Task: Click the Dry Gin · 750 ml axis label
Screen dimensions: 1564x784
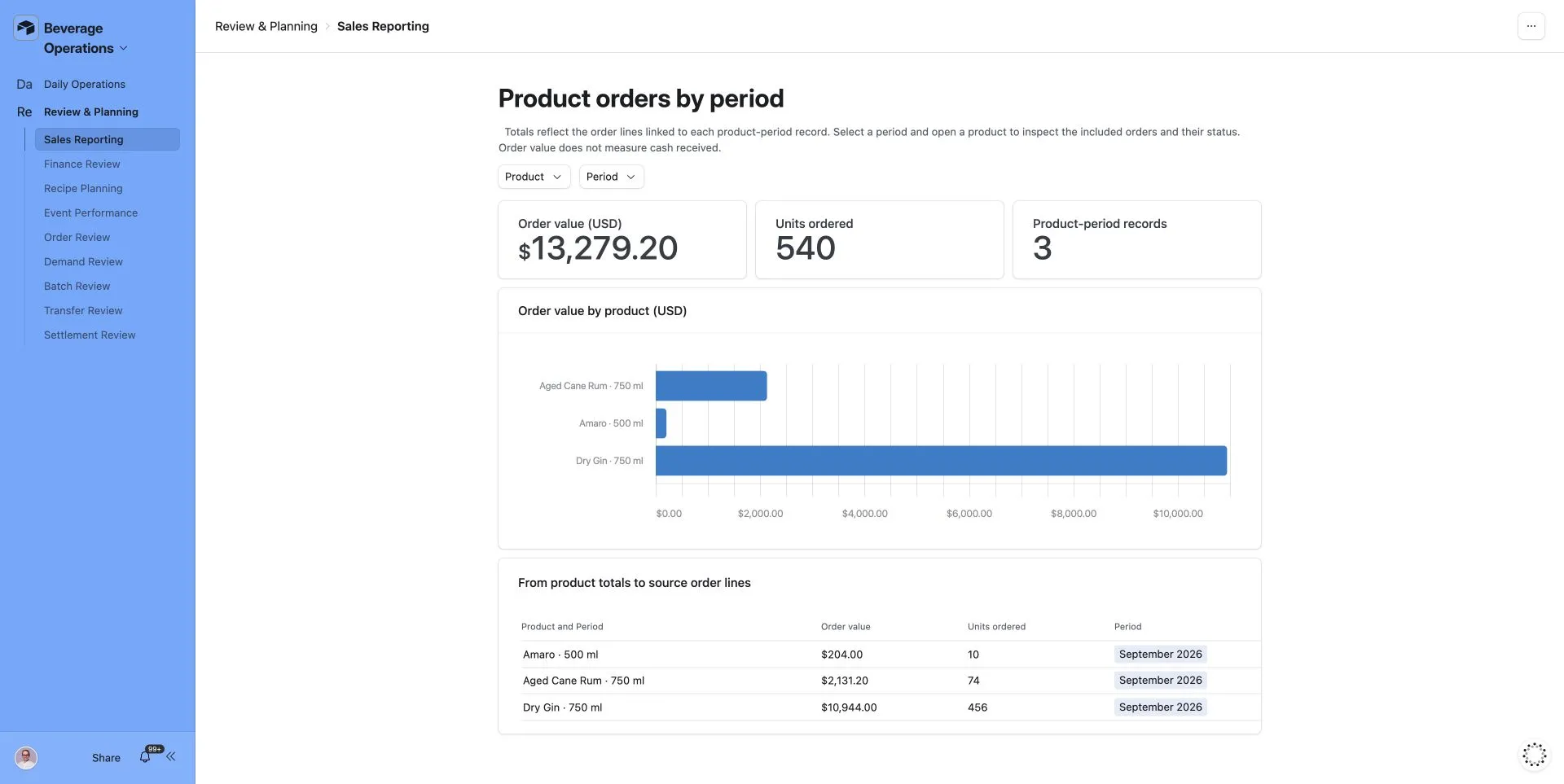Action: coord(609,461)
